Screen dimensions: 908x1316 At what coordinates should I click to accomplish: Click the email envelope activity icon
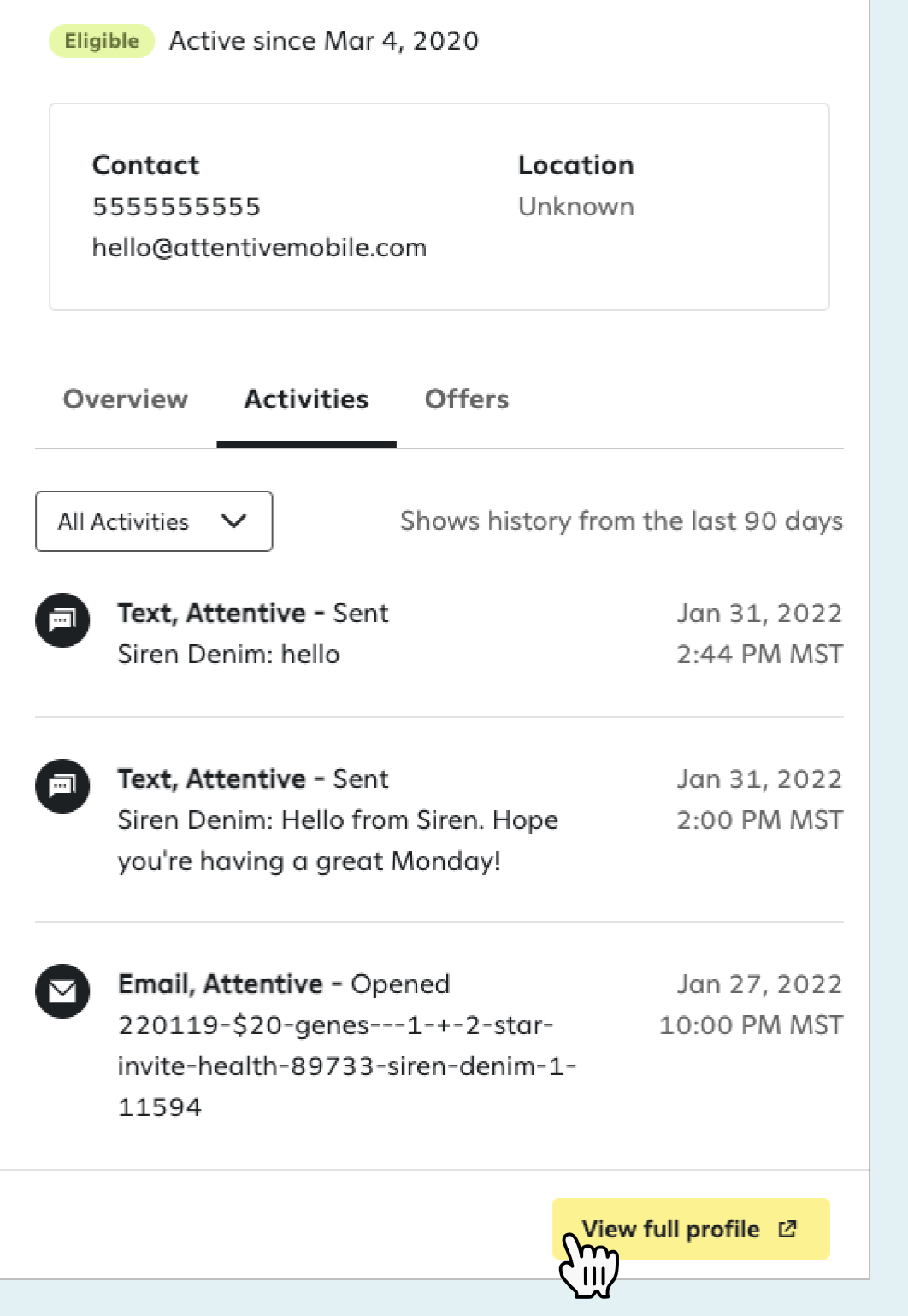[62, 991]
